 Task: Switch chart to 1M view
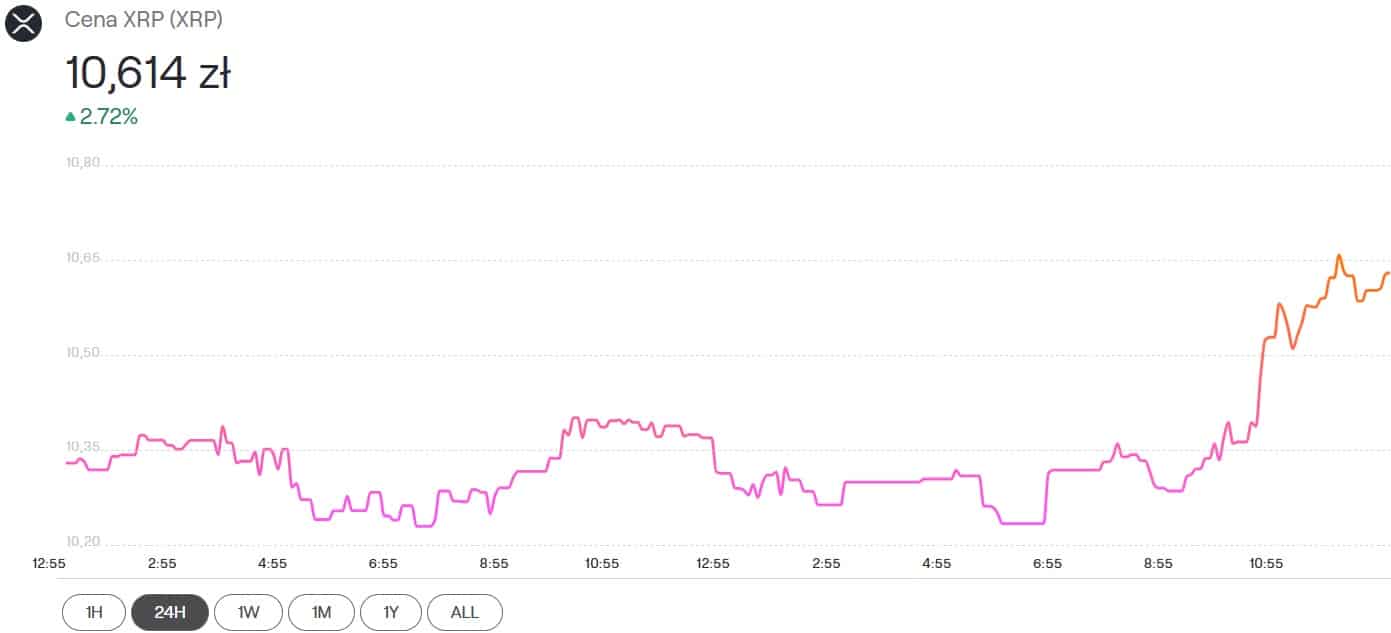[x=321, y=612]
